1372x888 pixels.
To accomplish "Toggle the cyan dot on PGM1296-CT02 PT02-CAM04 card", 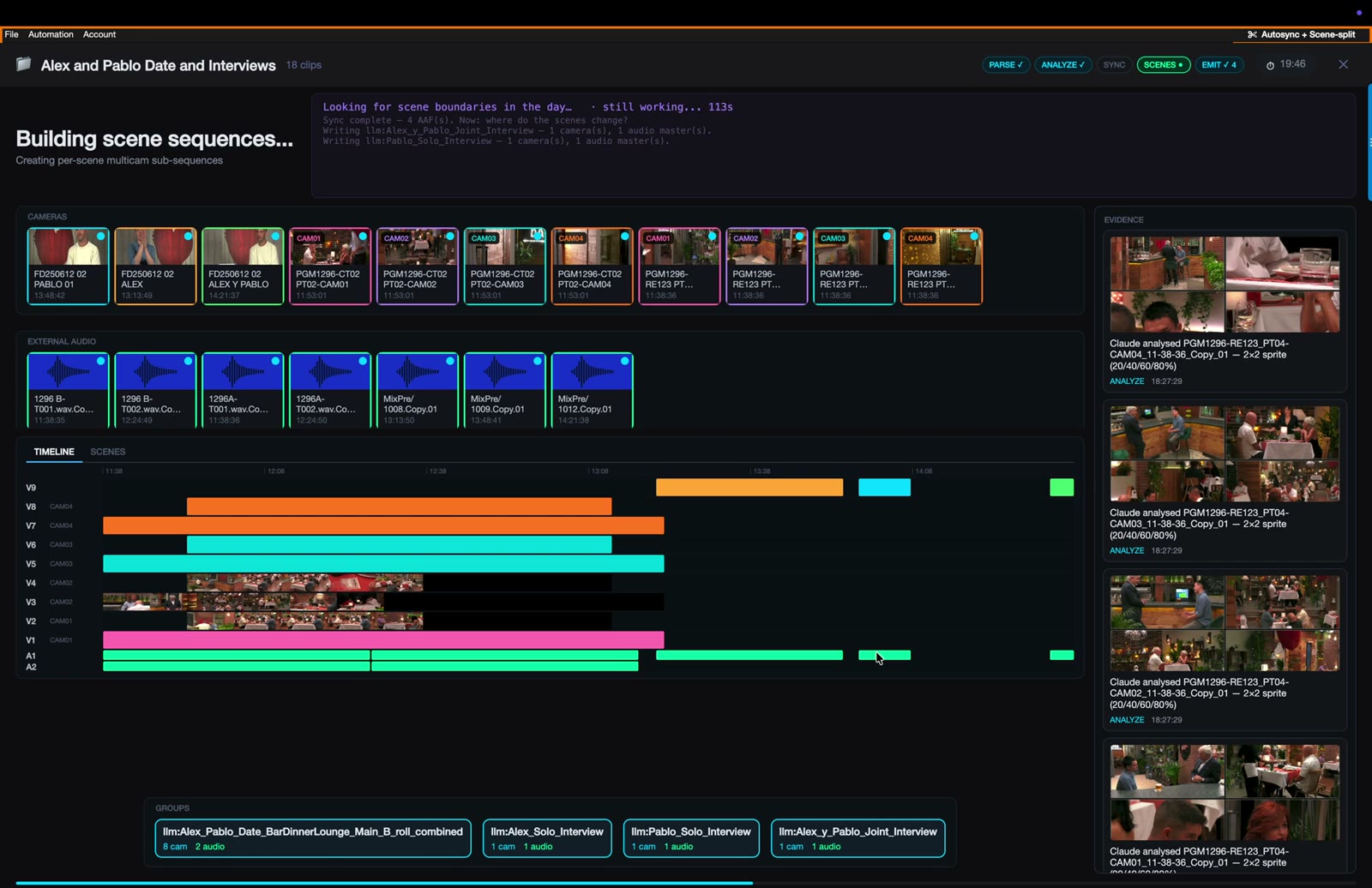I will coord(625,236).
